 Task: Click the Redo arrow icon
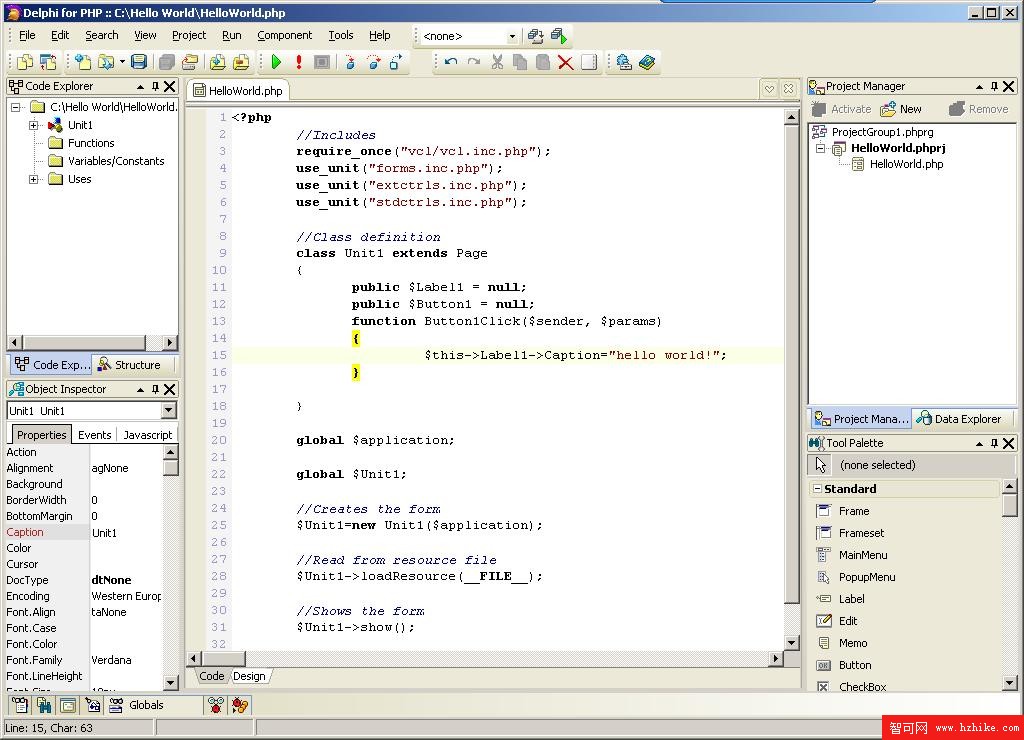[x=474, y=62]
